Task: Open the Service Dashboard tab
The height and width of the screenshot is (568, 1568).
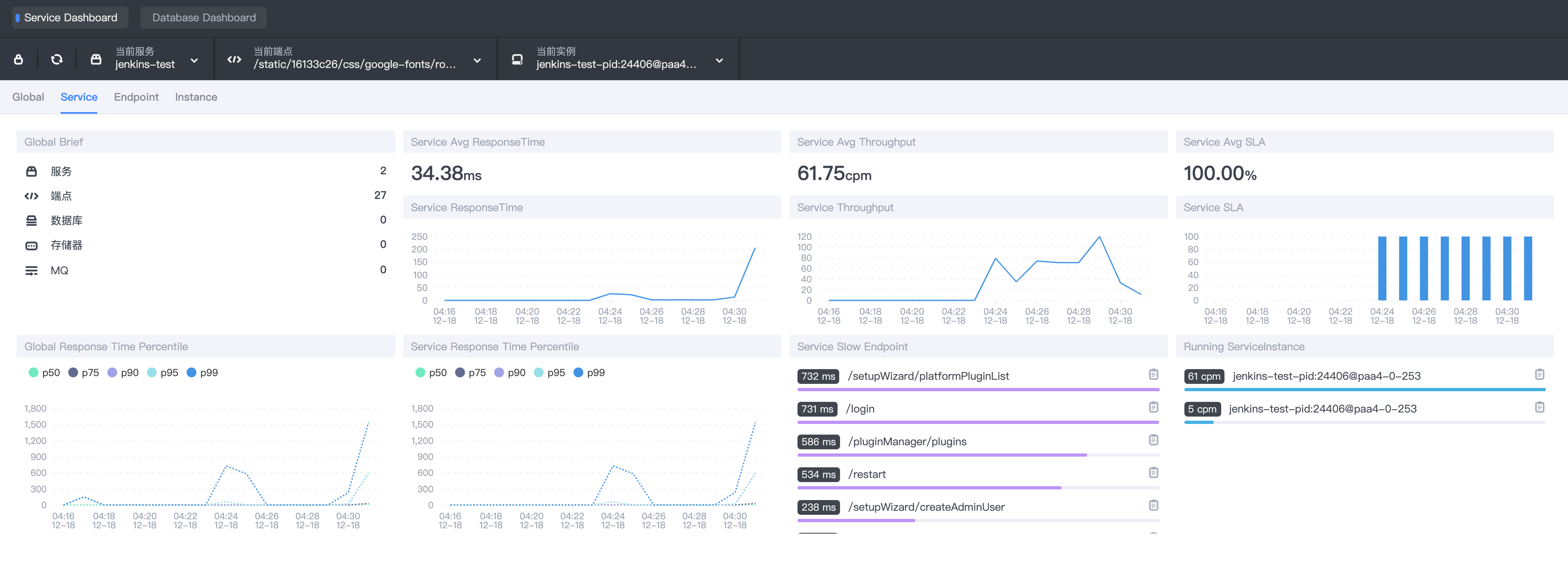Action: [71, 18]
